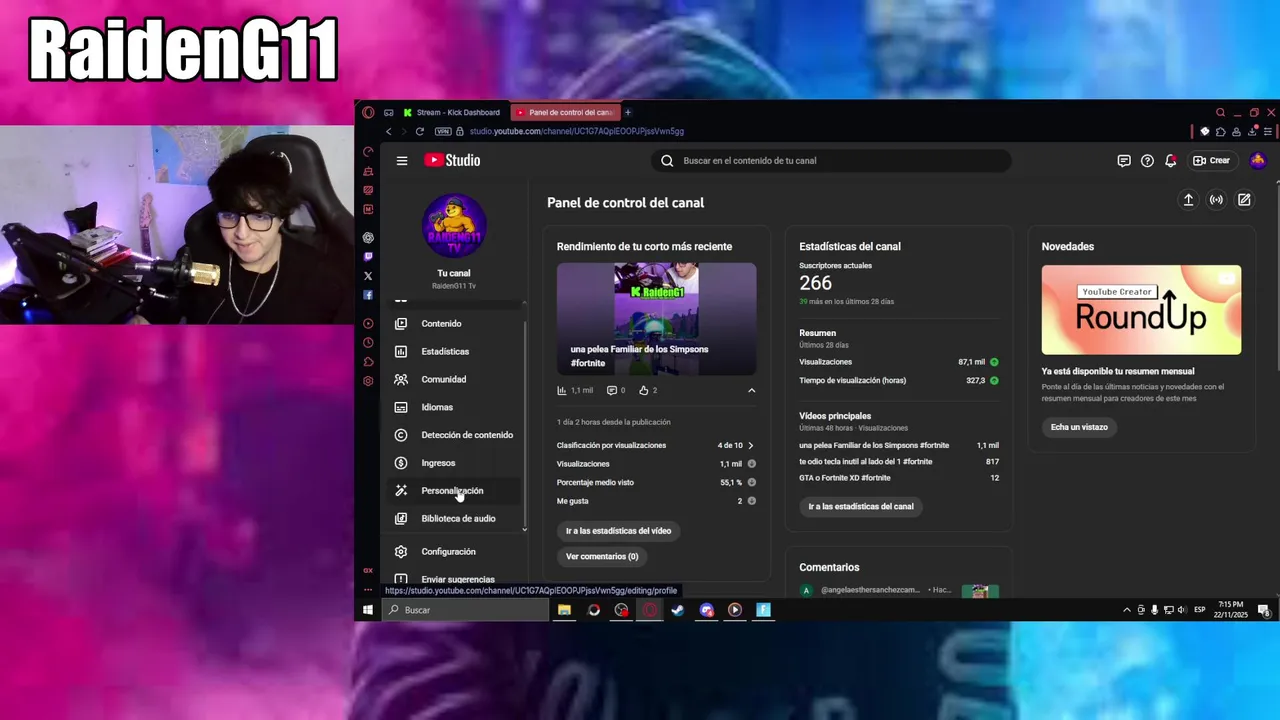This screenshot has width=1280, height=720.
Task: Open the Opera sidebar player icon
Action: pos(368,323)
